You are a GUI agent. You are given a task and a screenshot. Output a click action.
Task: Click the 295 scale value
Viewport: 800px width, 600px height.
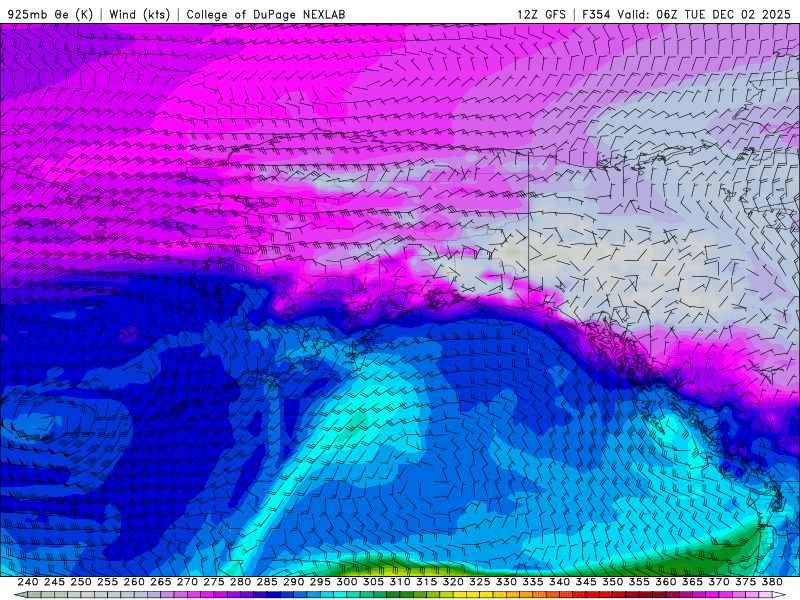pyautogui.click(x=320, y=582)
